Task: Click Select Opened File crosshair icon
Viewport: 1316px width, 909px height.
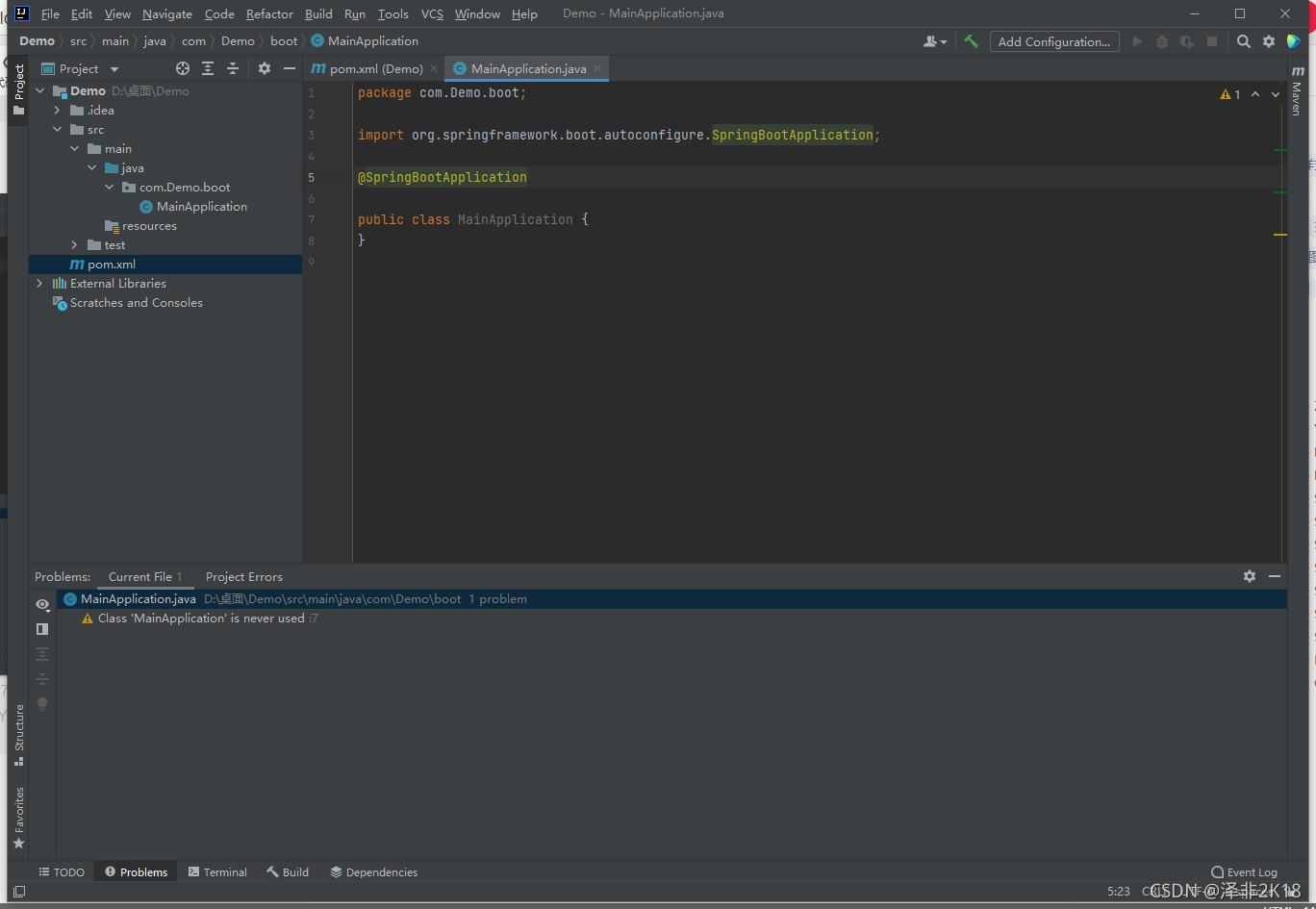Action: pos(183,68)
